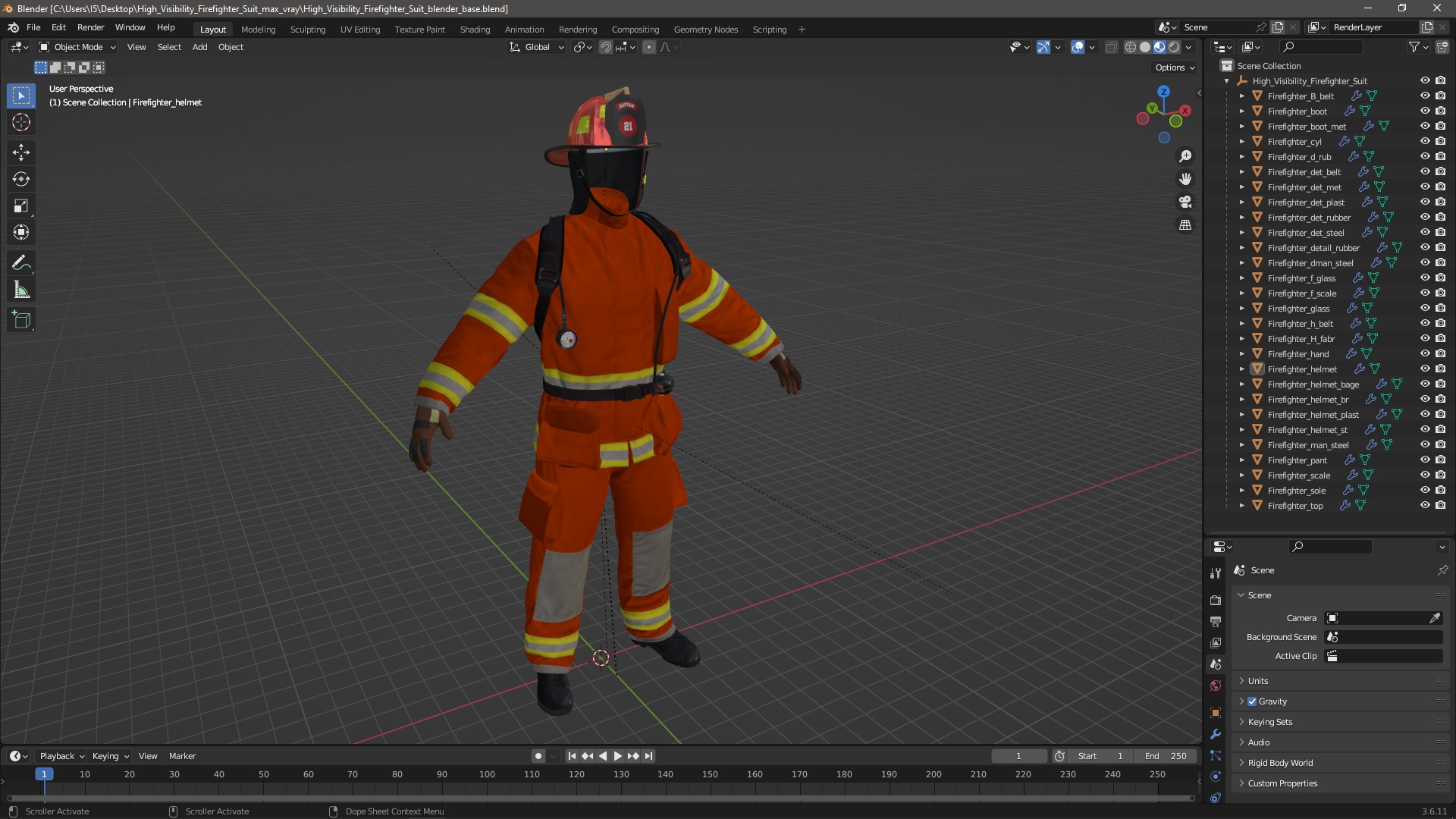The height and width of the screenshot is (819, 1456).
Task: Select the Annotate tool
Action: 21,263
